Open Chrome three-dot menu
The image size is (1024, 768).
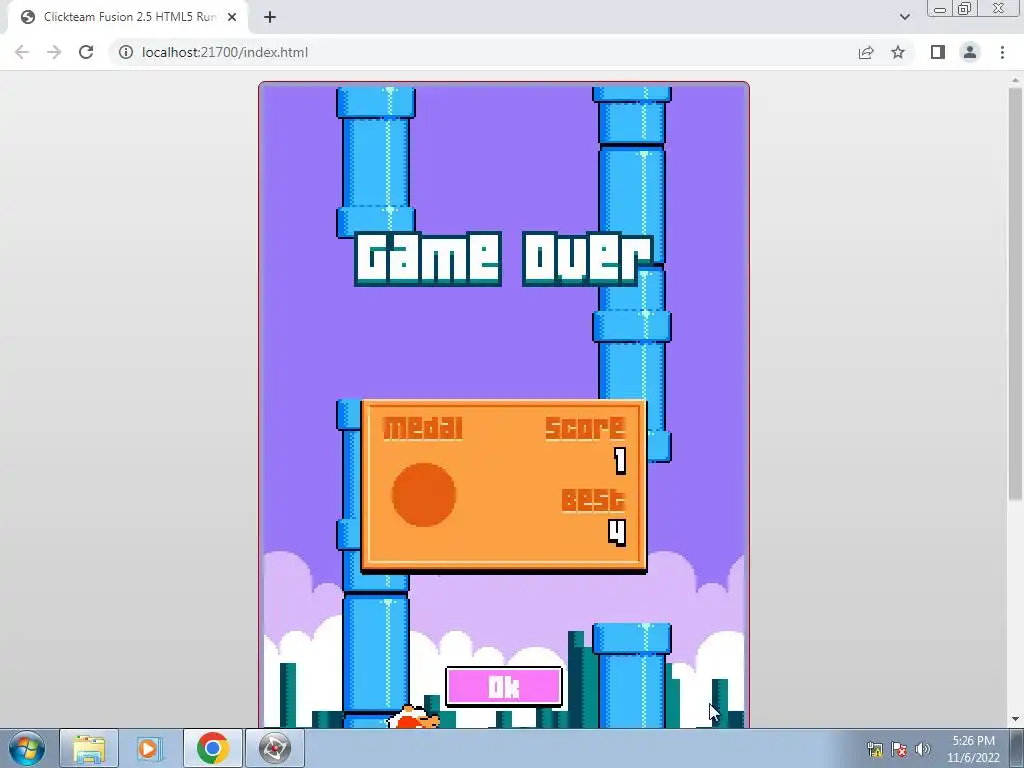(x=1002, y=52)
